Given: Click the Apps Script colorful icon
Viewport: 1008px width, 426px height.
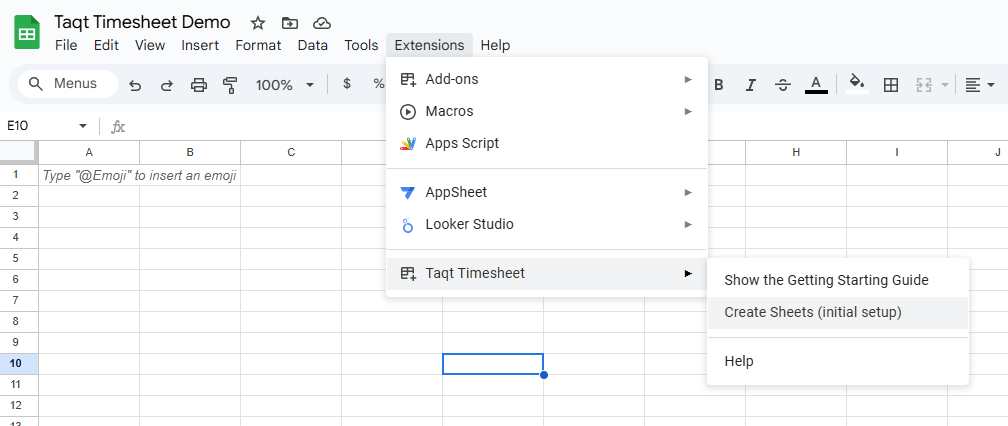Looking at the screenshot, I should (x=408, y=143).
